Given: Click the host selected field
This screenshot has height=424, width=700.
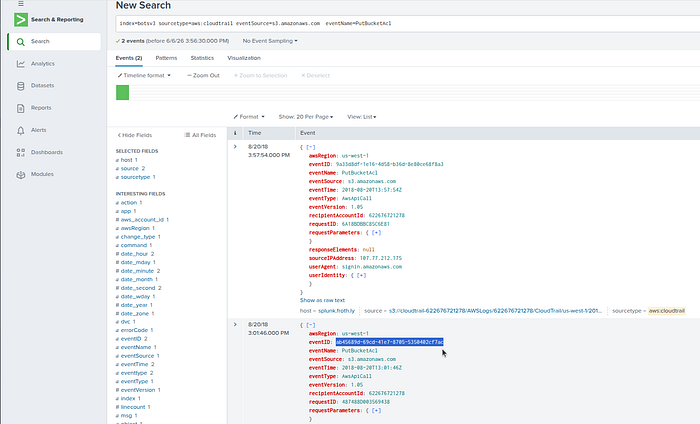Looking at the screenshot, I should pos(126,160).
